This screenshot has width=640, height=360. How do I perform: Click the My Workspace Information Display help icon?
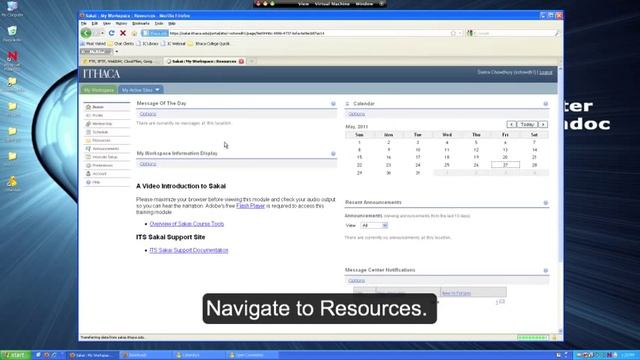point(333,154)
